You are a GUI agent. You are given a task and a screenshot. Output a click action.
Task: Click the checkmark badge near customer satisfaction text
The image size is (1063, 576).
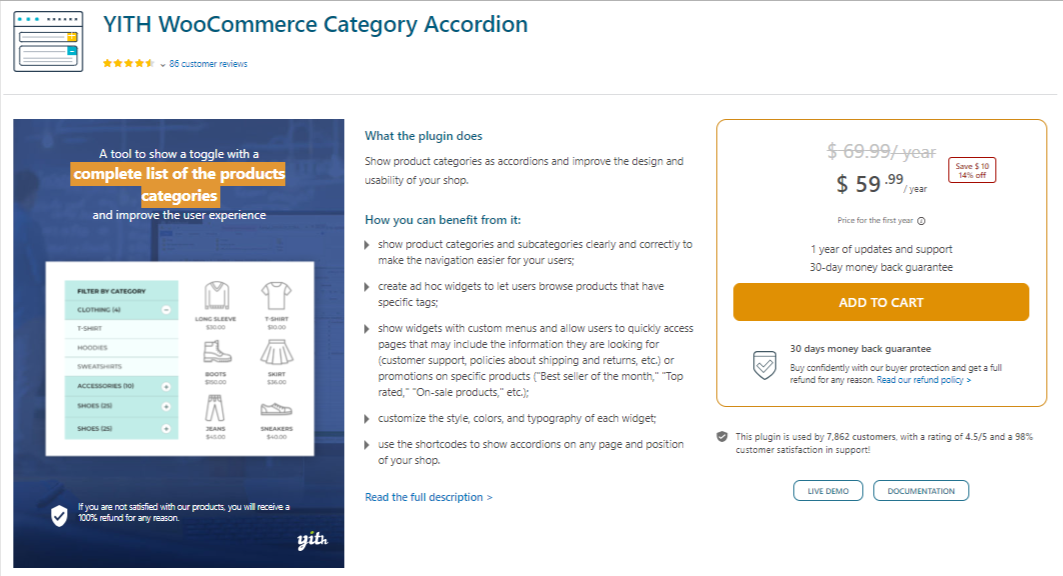click(722, 436)
